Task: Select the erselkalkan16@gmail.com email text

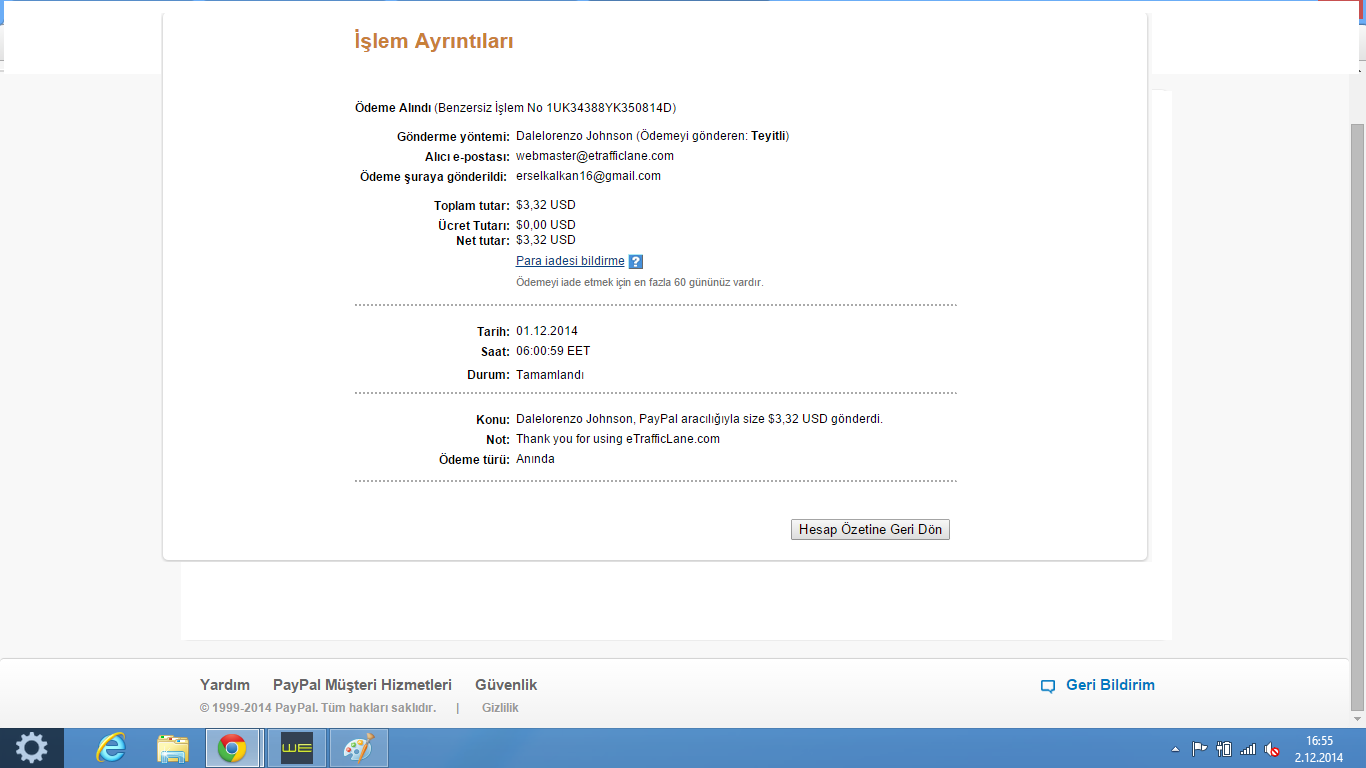Action: point(588,176)
